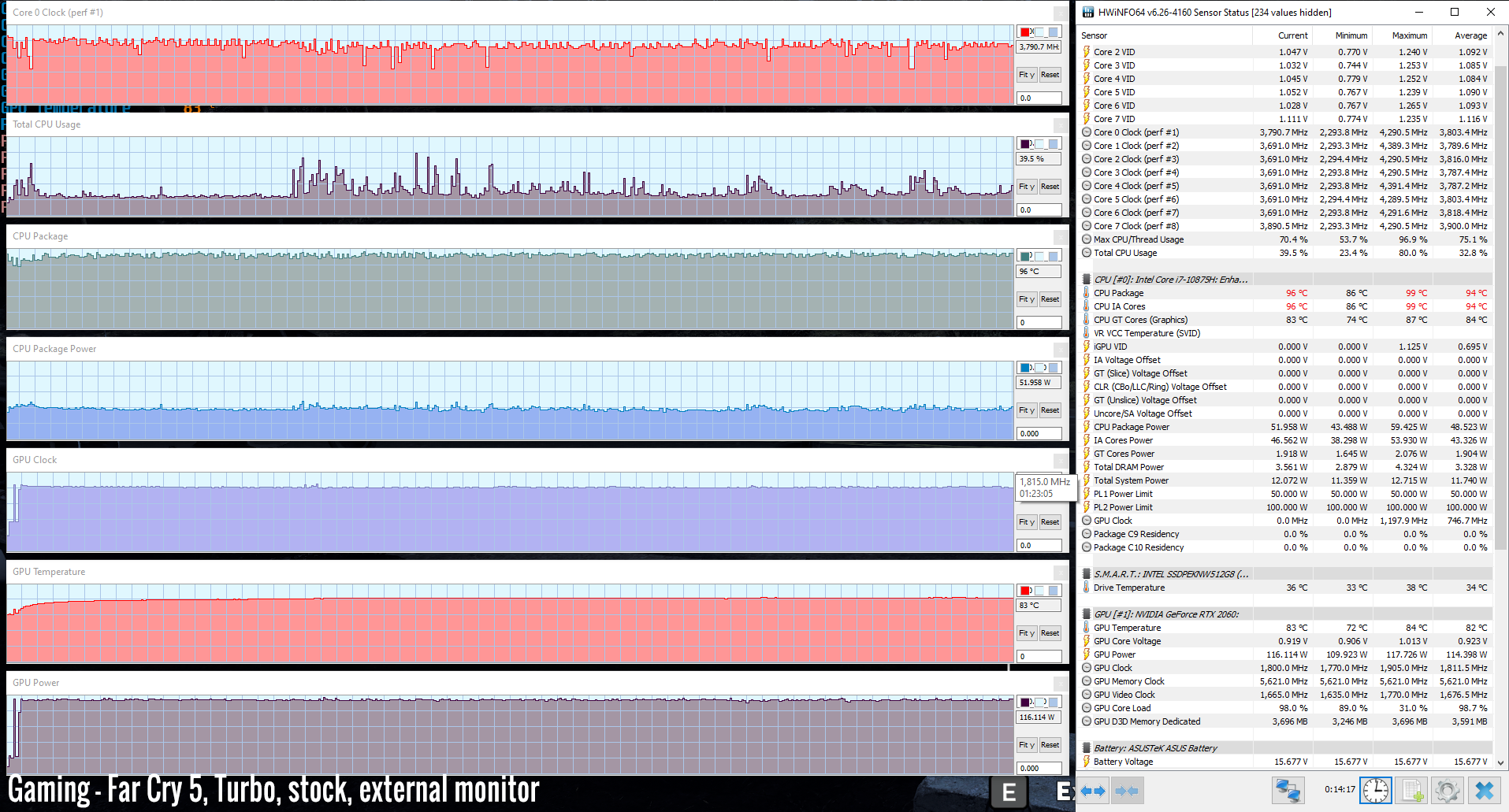Click the NVIDIA GeForce RTX 2060 group icon

pos(1087,614)
